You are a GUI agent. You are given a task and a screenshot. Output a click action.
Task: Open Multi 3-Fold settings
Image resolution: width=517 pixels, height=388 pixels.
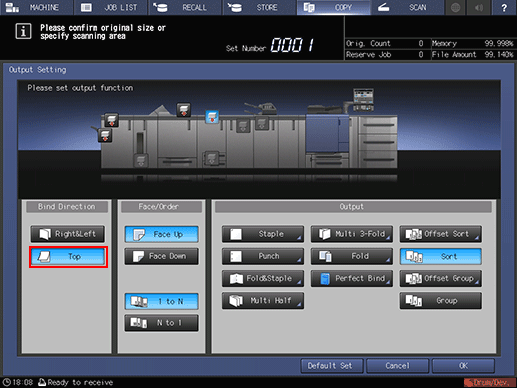click(x=352, y=234)
